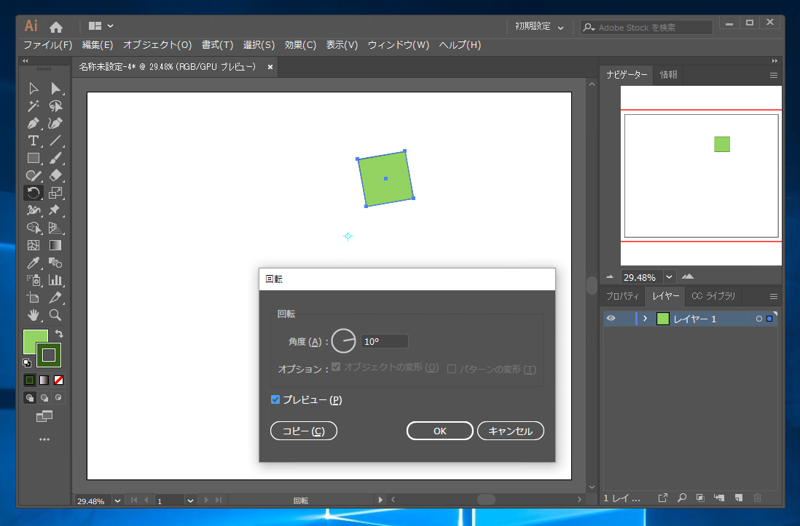
Task: Open the オブジェクト(O) menu
Action: coord(156,45)
